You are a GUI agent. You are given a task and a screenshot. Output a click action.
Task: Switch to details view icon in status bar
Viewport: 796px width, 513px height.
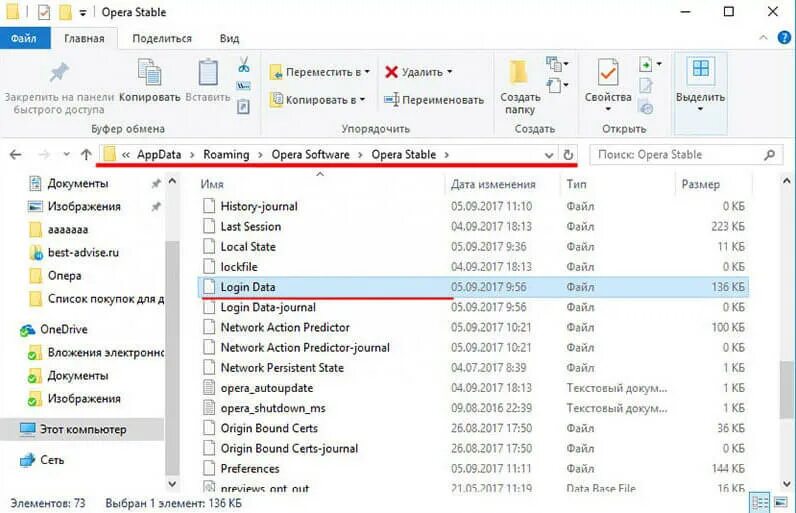pyautogui.click(x=759, y=503)
